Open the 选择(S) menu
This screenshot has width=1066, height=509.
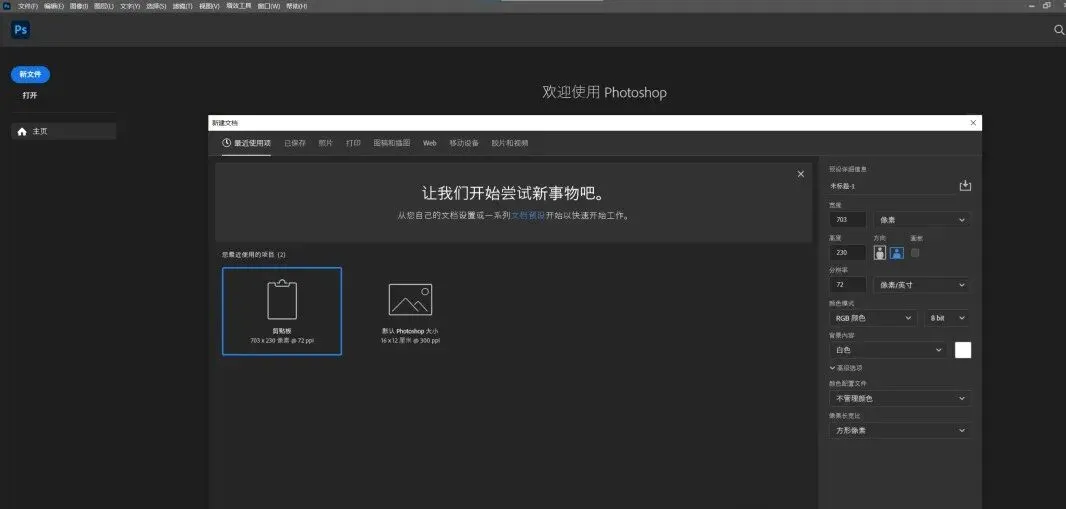pyautogui.click(x=156, y=5)
